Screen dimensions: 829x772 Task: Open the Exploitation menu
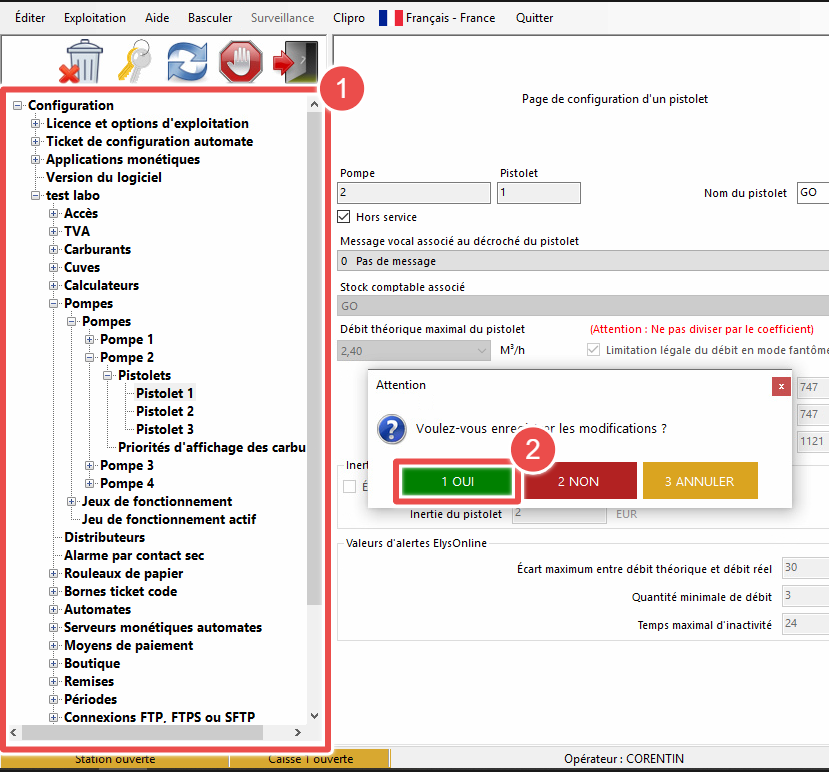[x=95, y=18]
